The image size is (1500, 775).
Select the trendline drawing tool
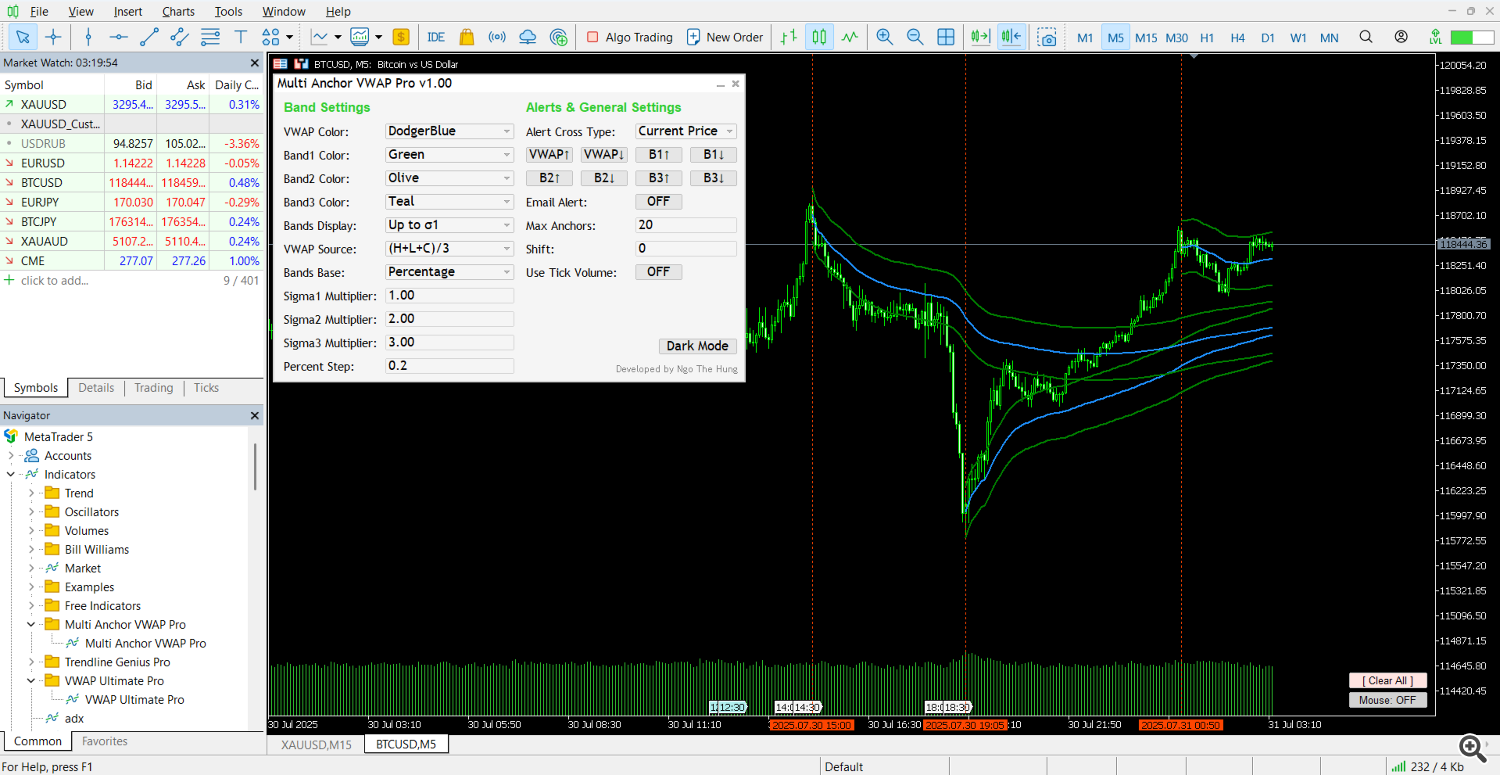(149, 37)
